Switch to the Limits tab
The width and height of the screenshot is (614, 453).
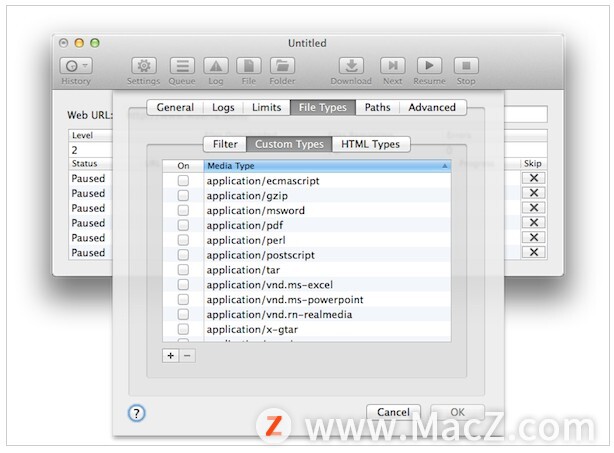pos(267,107)
